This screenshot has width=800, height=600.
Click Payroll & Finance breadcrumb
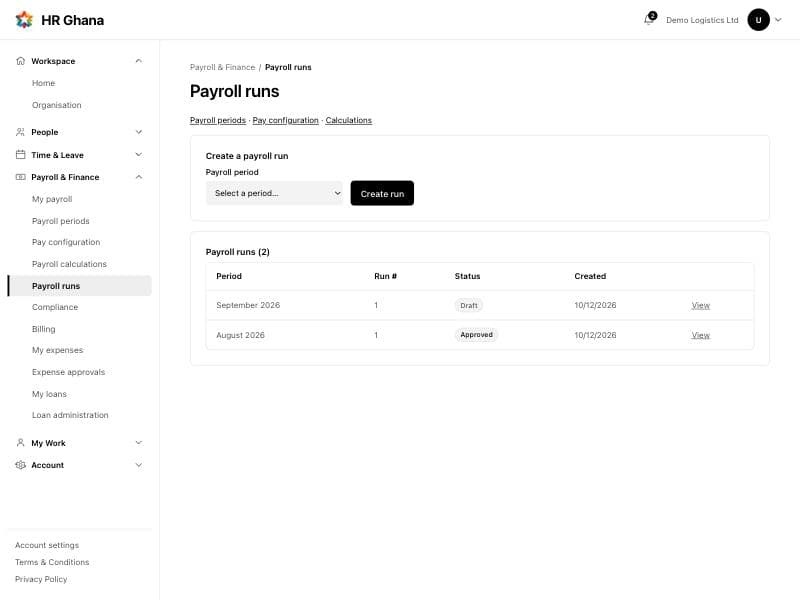pos(222,67)
